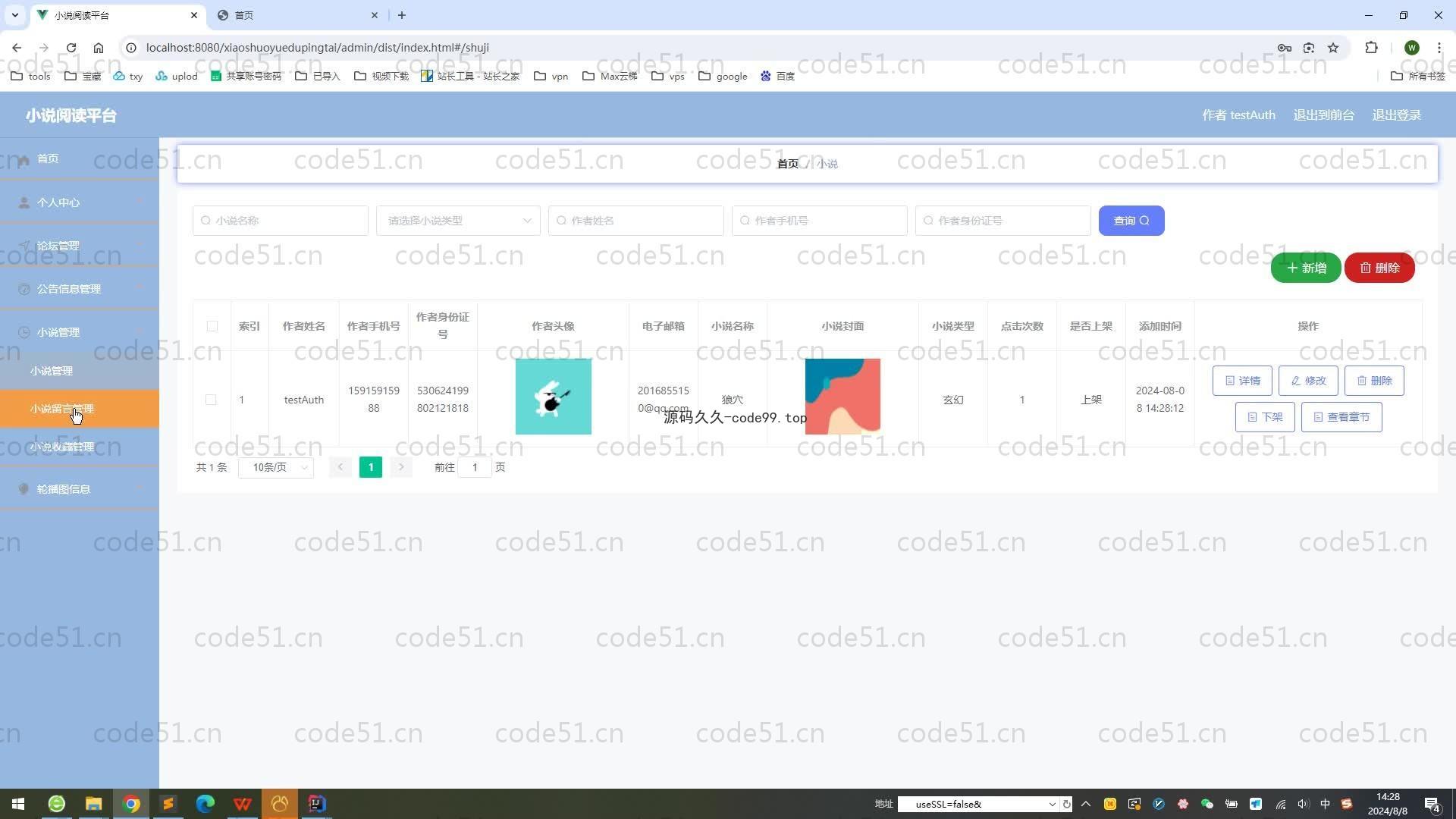Image resolution: width=1456 pixels, height=819 pixels.
Task: Open Sublime Text from taskbar
Action: pos(168,804)
